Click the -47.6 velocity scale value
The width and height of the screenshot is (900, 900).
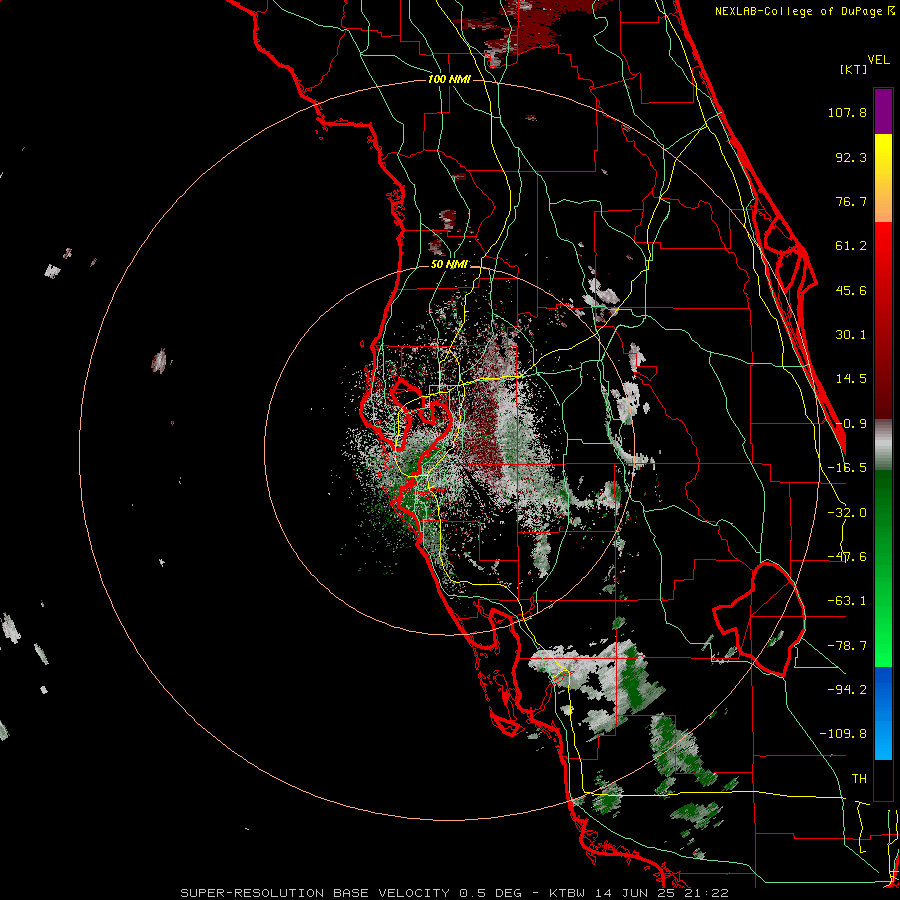point(847,557)
